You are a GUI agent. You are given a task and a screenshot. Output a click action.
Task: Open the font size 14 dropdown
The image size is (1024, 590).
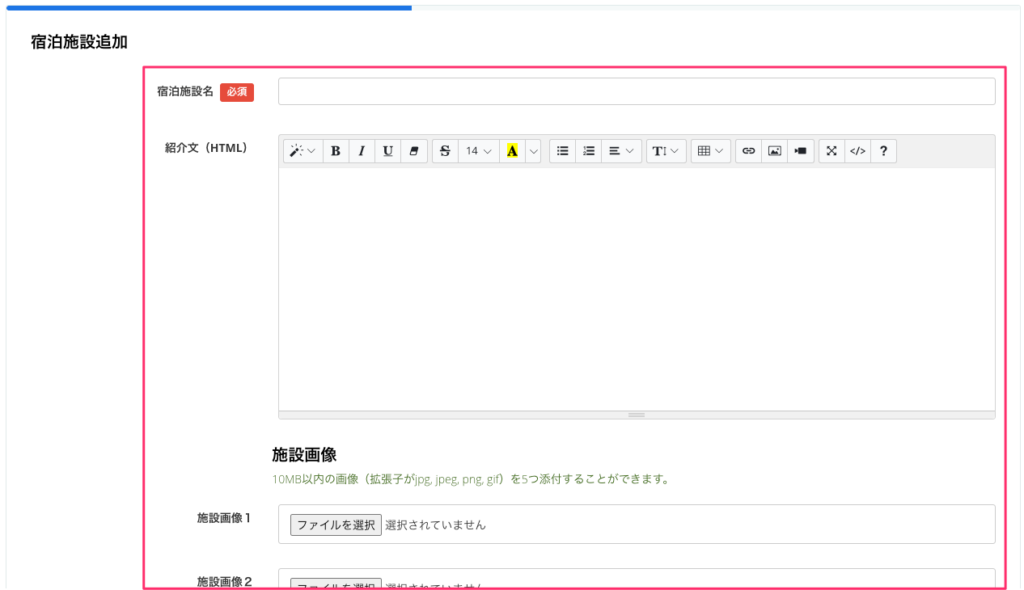(478, 151)
